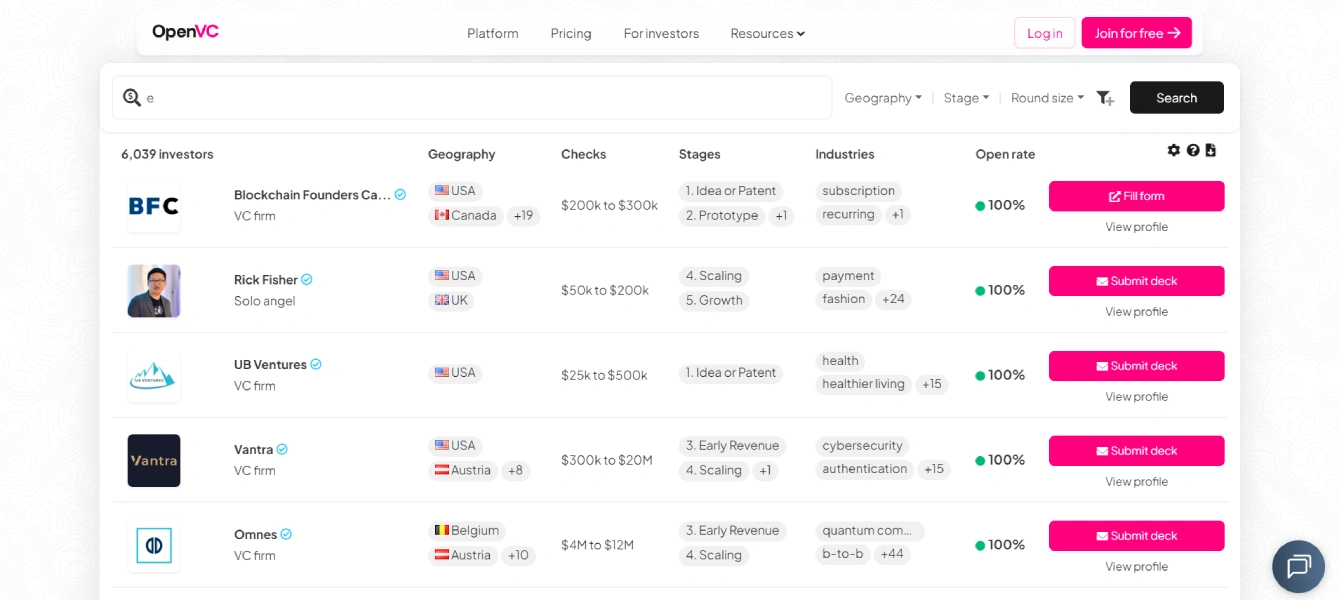1339x600 pixels.
Task: Open the Rick Fisher investor name
Action: (x=266, y=280)
